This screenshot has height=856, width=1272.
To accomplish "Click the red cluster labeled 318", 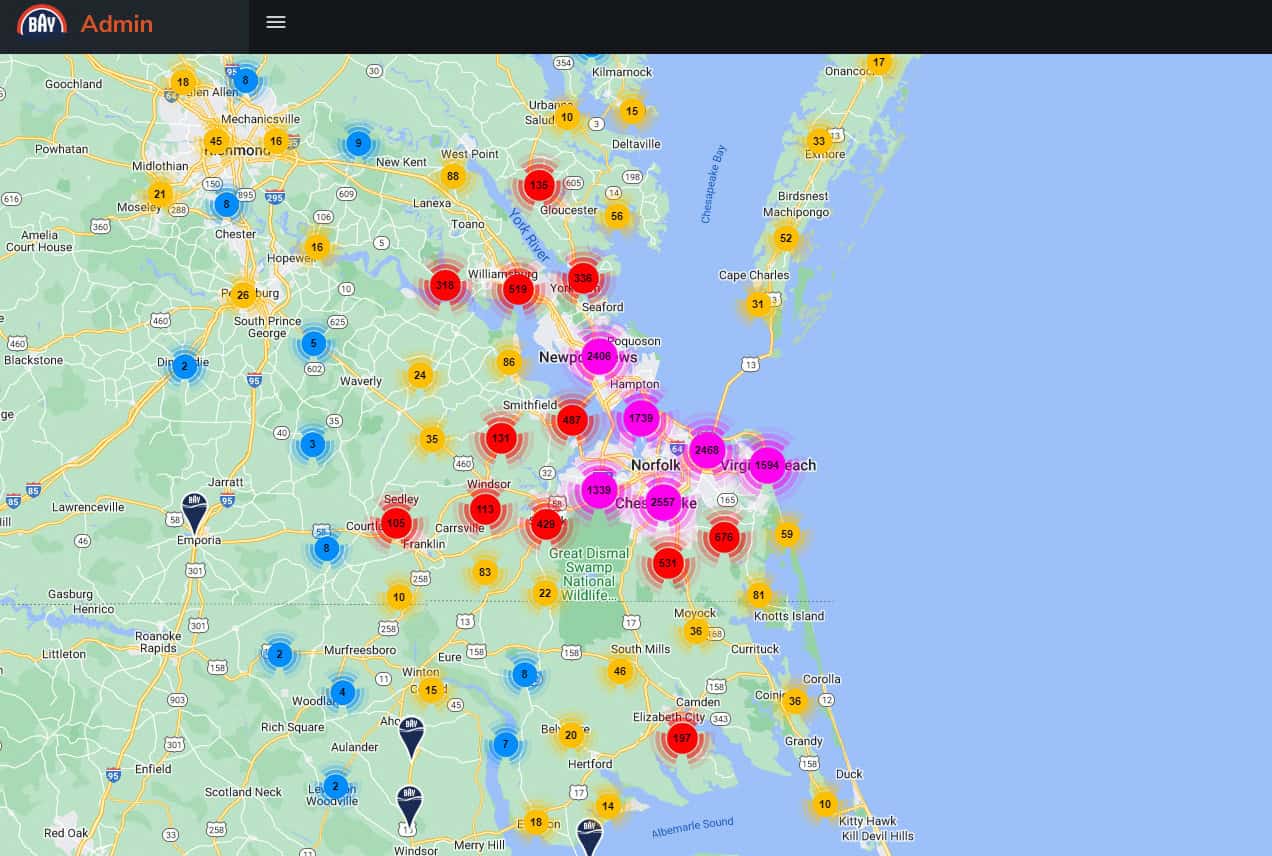I will point(445,286).
